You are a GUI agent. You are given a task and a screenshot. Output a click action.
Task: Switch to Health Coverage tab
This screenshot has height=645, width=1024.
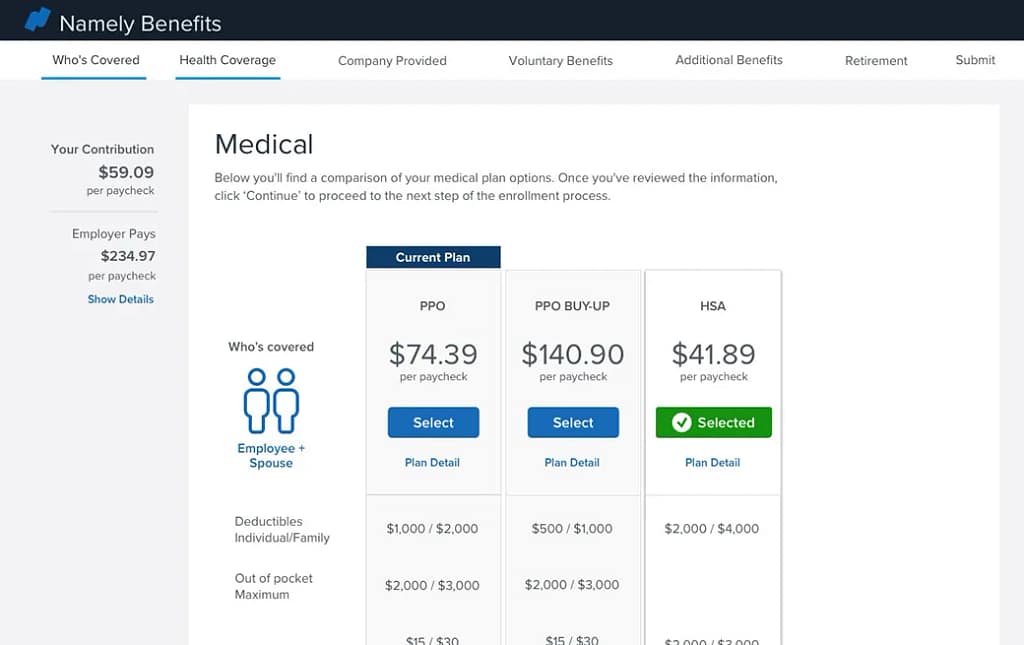point(227,60)
